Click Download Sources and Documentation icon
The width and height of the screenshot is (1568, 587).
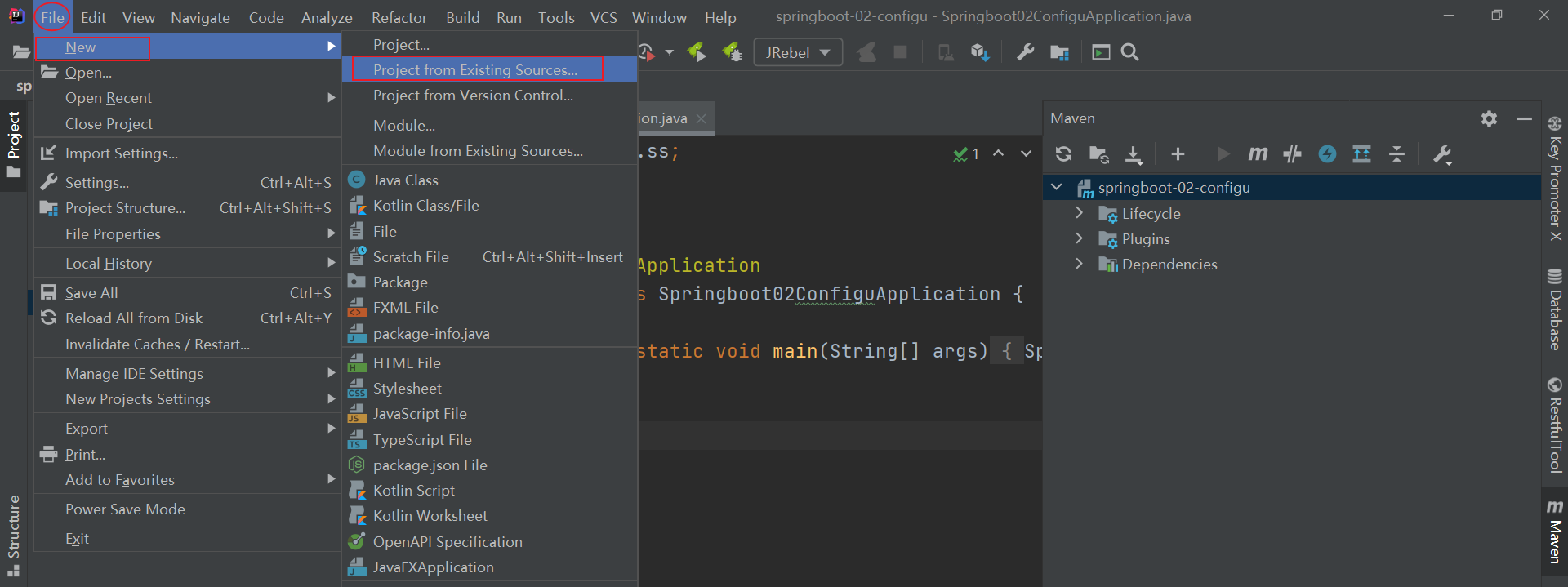click(x=1134, y=153)
